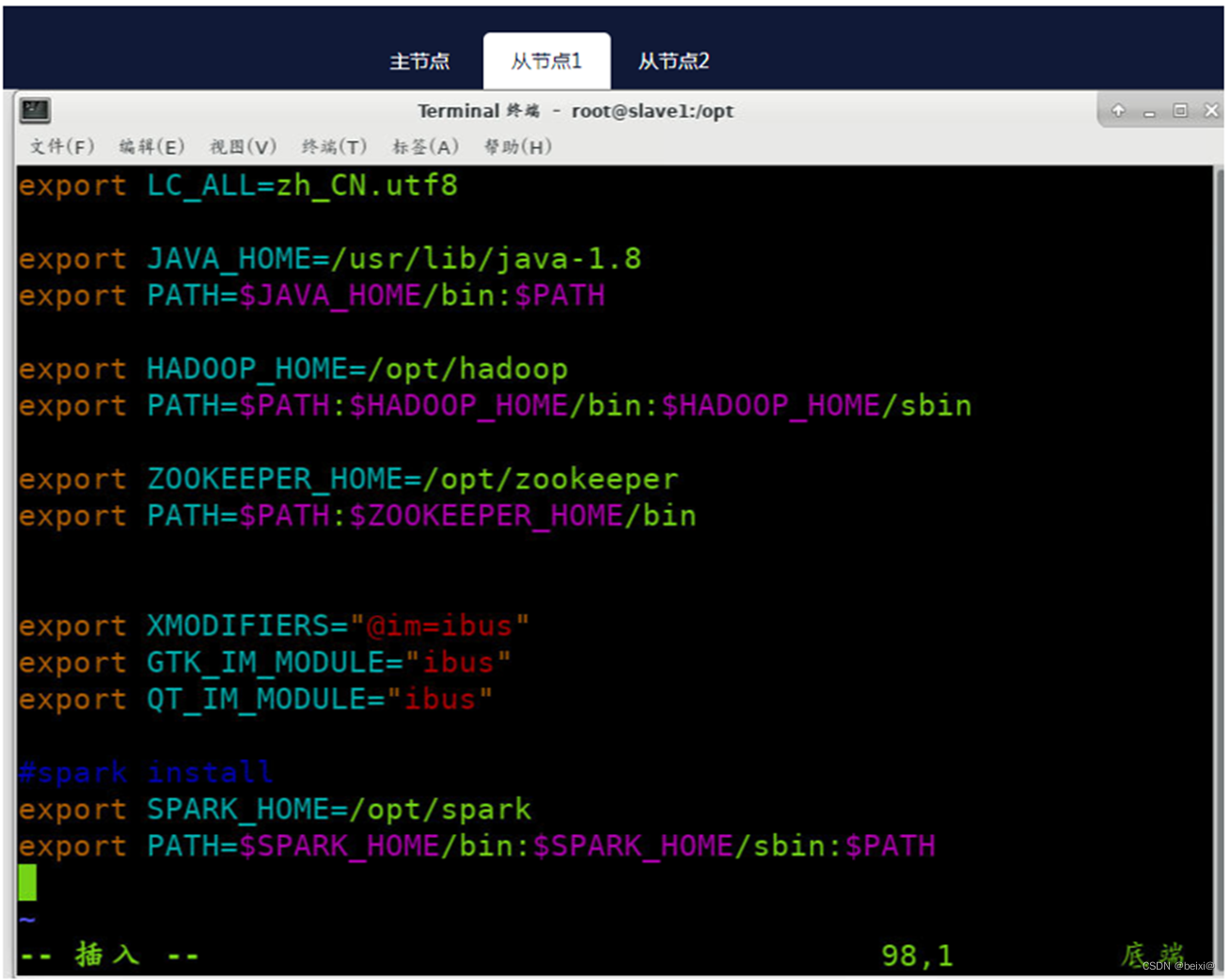Click the green cursor block
The image size is (1230, 980).
(27, 882)
